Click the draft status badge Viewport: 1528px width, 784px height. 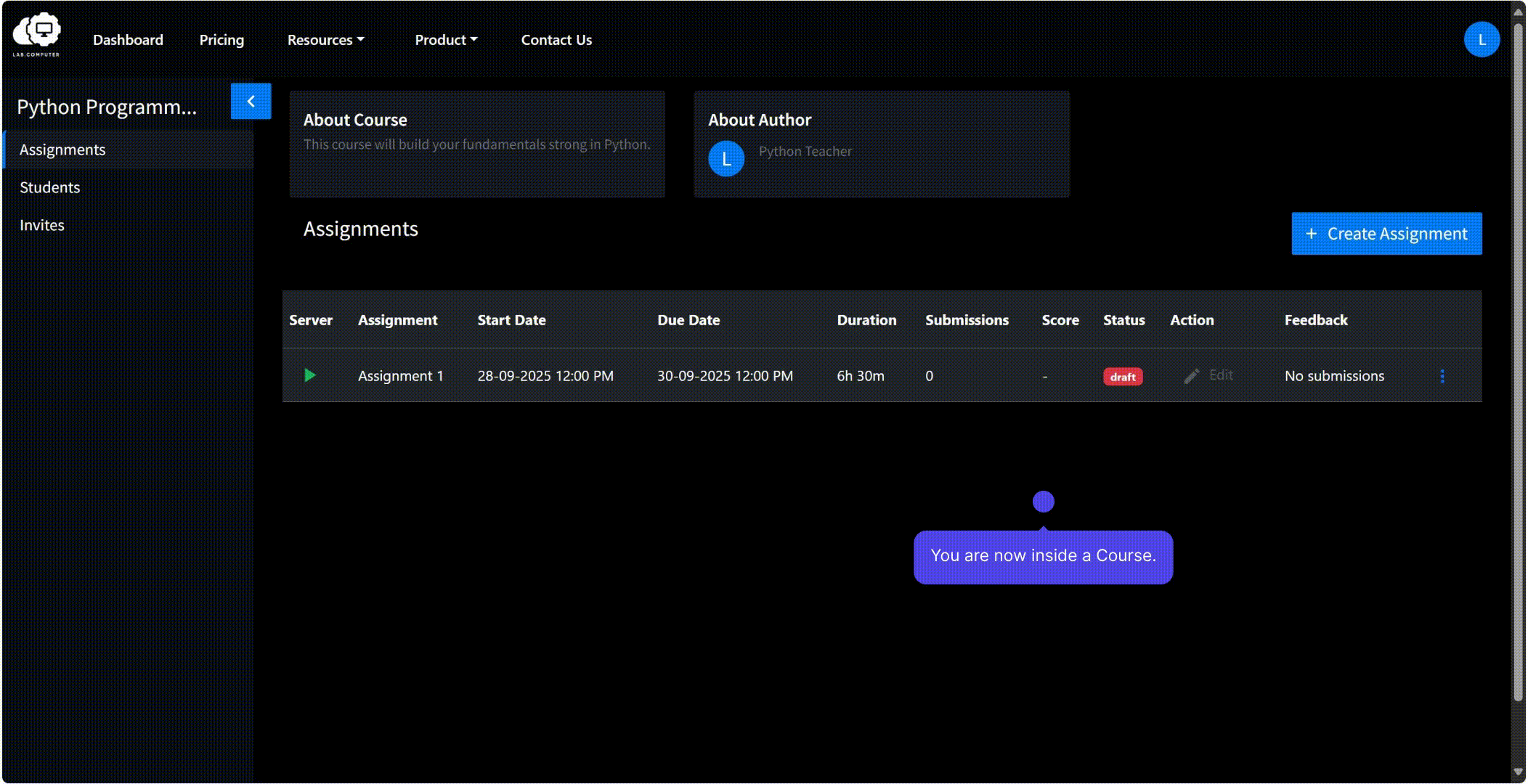click(x=1123, y=377)
